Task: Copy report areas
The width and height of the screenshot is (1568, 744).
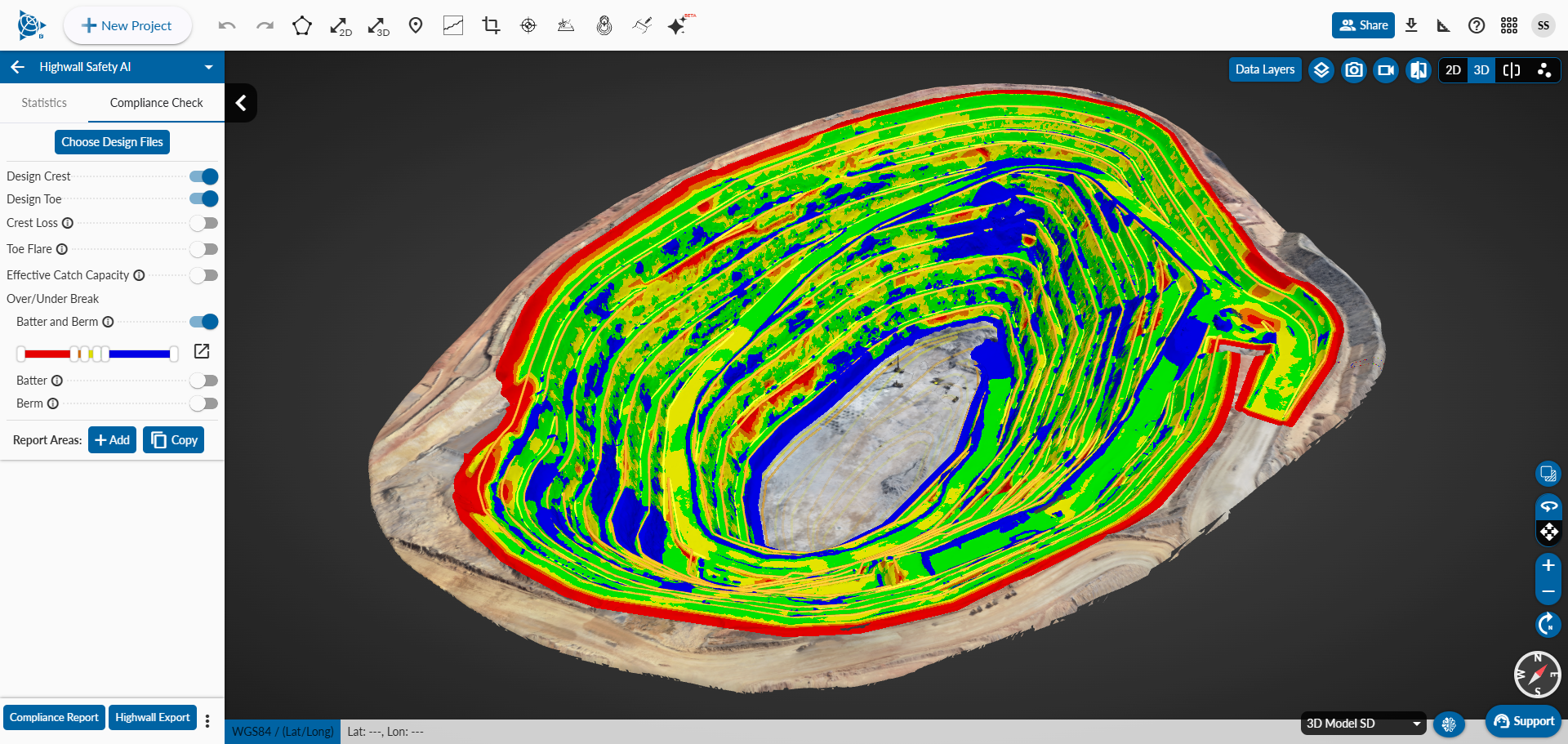Action: point(174,440)
